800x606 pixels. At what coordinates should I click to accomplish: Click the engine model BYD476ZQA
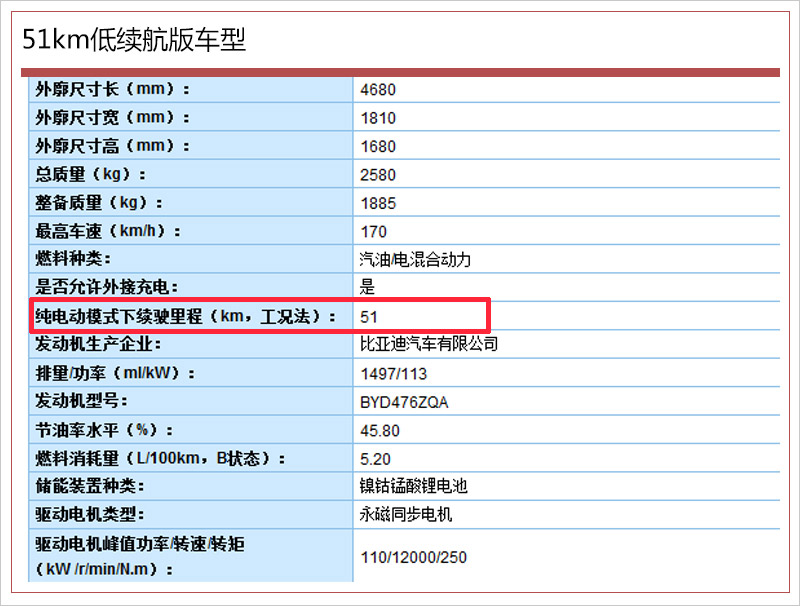pyautogui.click(x=404, y=402)
